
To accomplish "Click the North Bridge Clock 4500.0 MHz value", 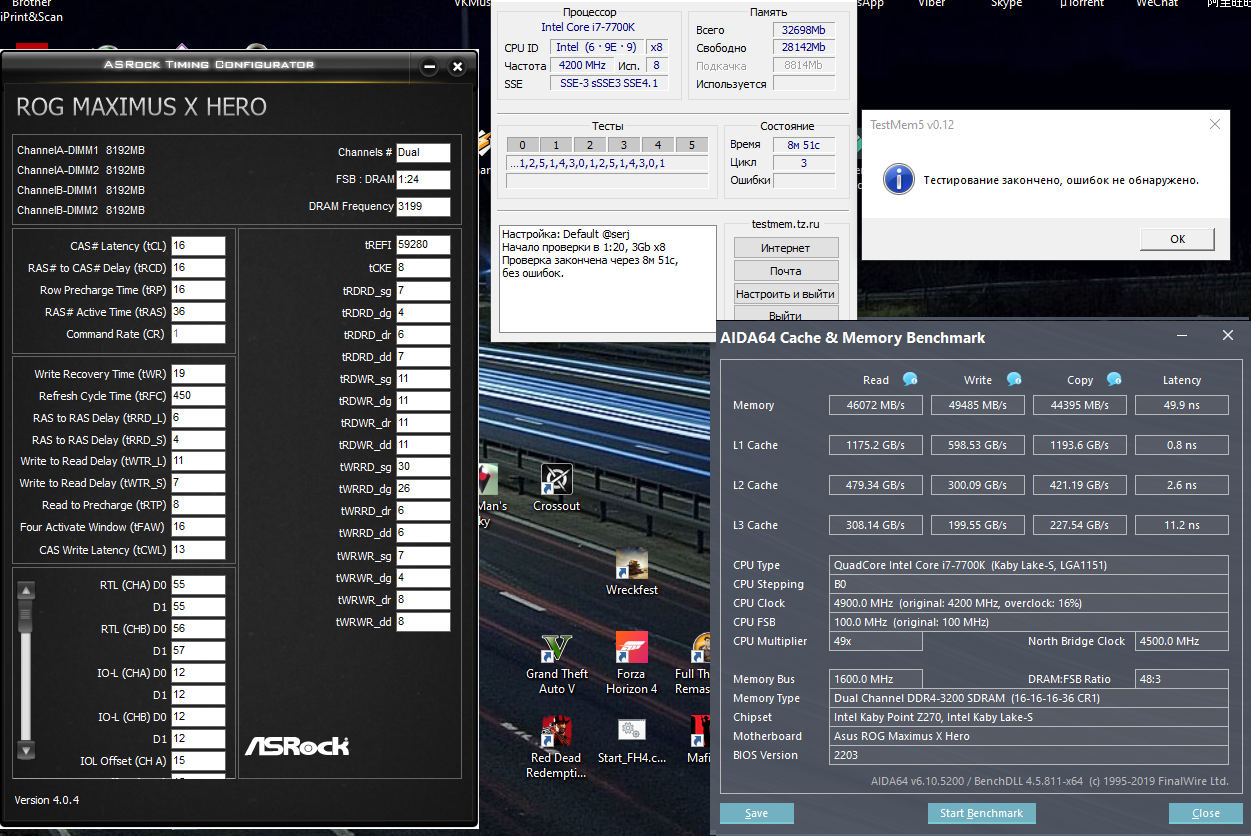I will [x=1182, y=641].
